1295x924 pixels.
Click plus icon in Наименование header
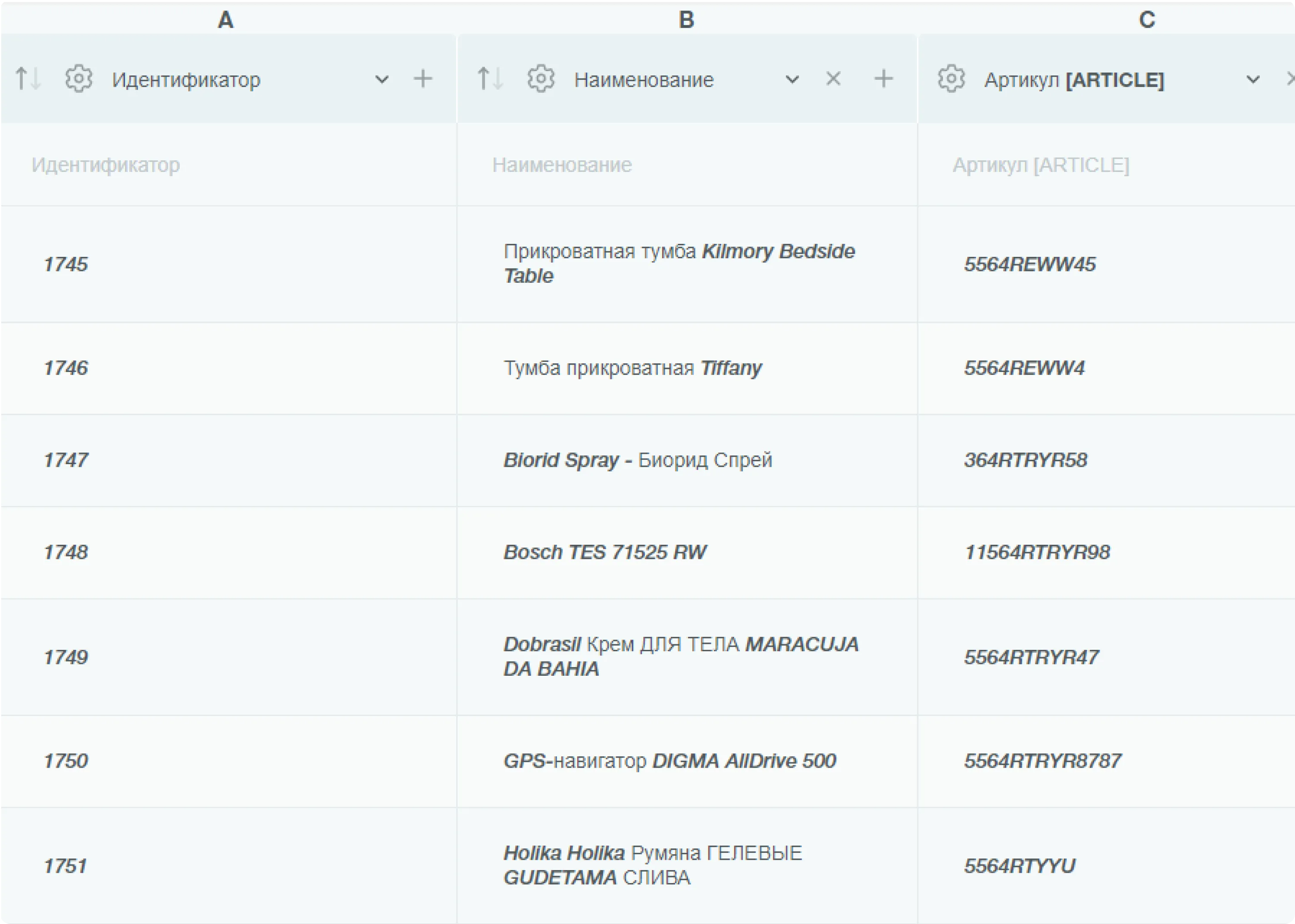pos(883,78)
